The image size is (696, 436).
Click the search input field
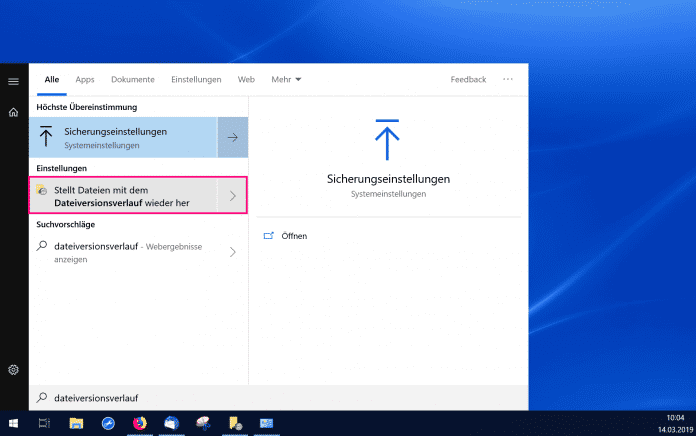click(280, 397)
